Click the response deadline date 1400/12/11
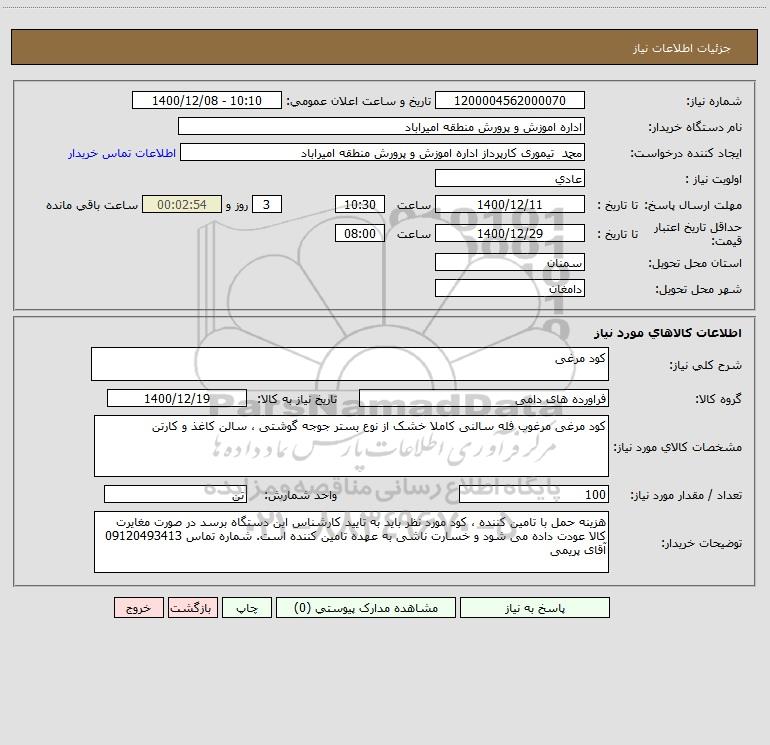Screen dimensions: 770x745 point(510,204)
